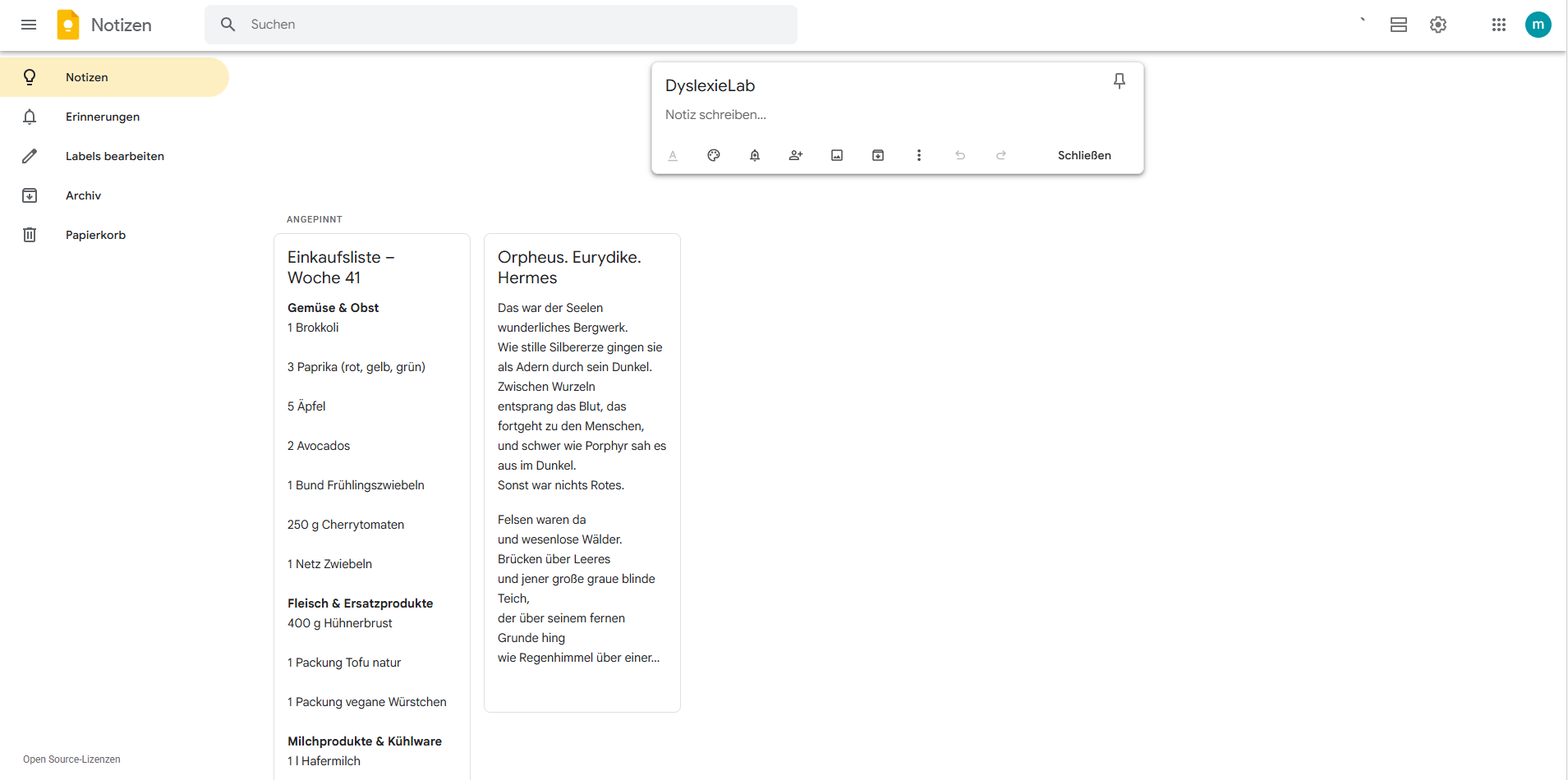The height and width of the screenshot is (780, 1568).
Task: Open the more options menu of the note
Action: pos(918,155)
